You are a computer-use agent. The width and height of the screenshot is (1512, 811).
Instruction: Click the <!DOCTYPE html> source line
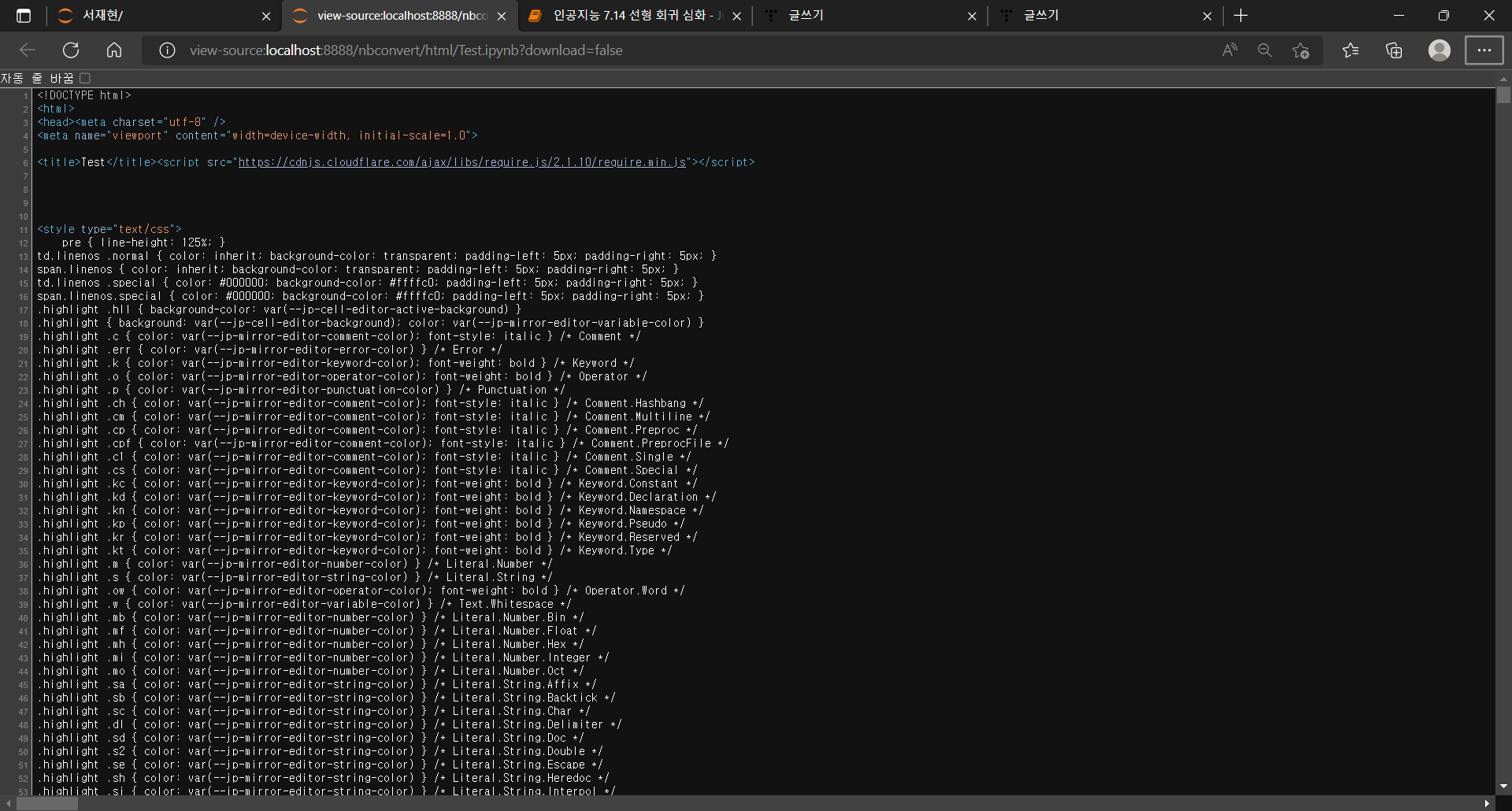pos(84,95)
